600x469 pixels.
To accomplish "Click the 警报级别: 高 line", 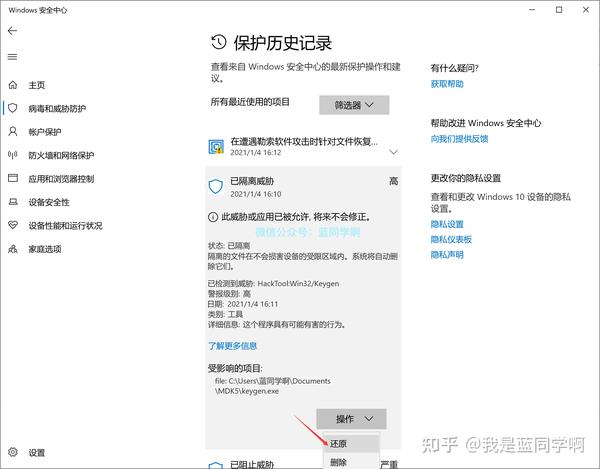I will (229, 294).
